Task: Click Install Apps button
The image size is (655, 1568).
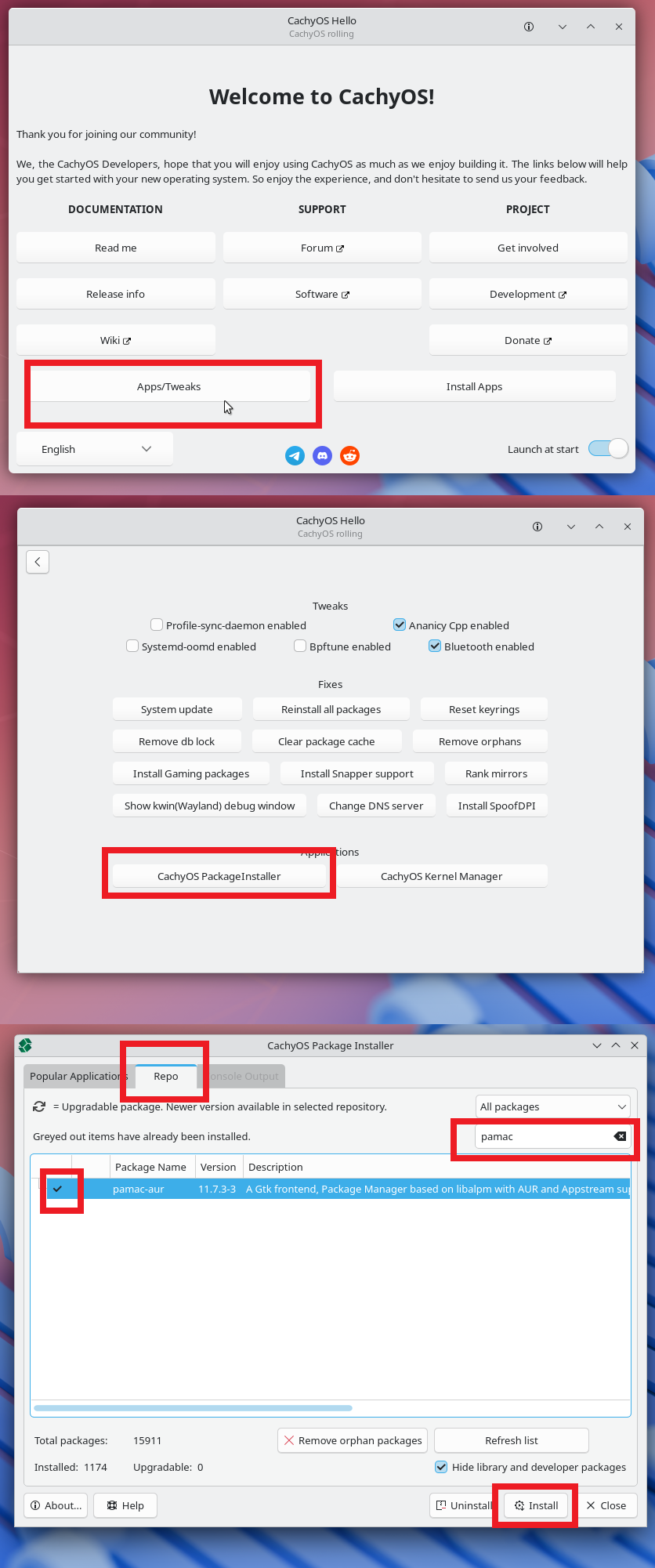Action: pyautogui.click(x=475, y=386)
